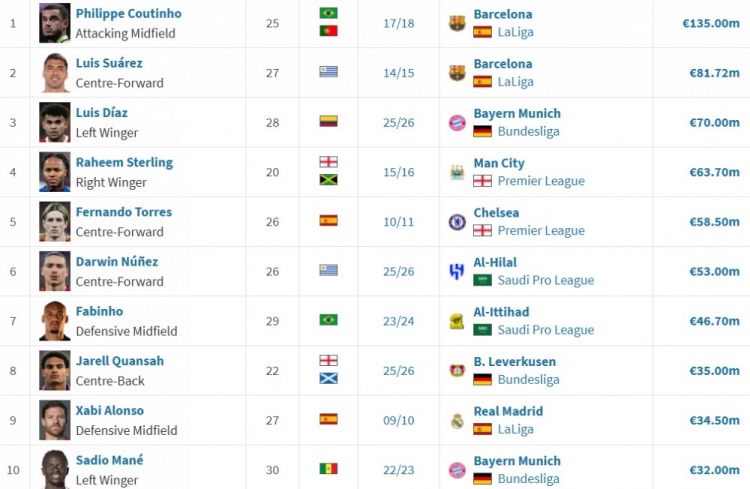The height and width of the screenshot is (489, 750).
Task: Click the Real Madrid club crest
Action: (457, 420)
